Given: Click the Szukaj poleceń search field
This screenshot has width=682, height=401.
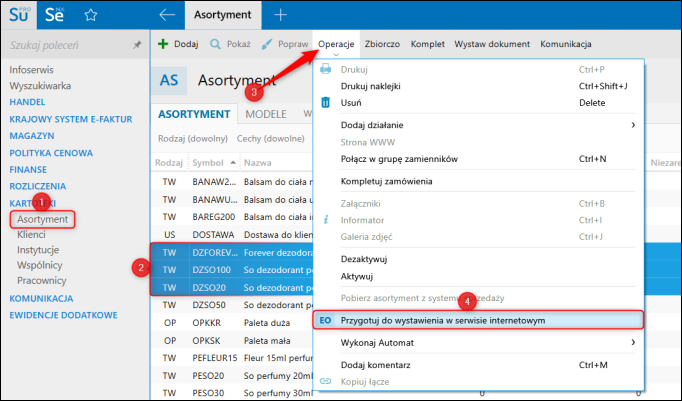Looking at the screenshot, I should coord(70,45).
